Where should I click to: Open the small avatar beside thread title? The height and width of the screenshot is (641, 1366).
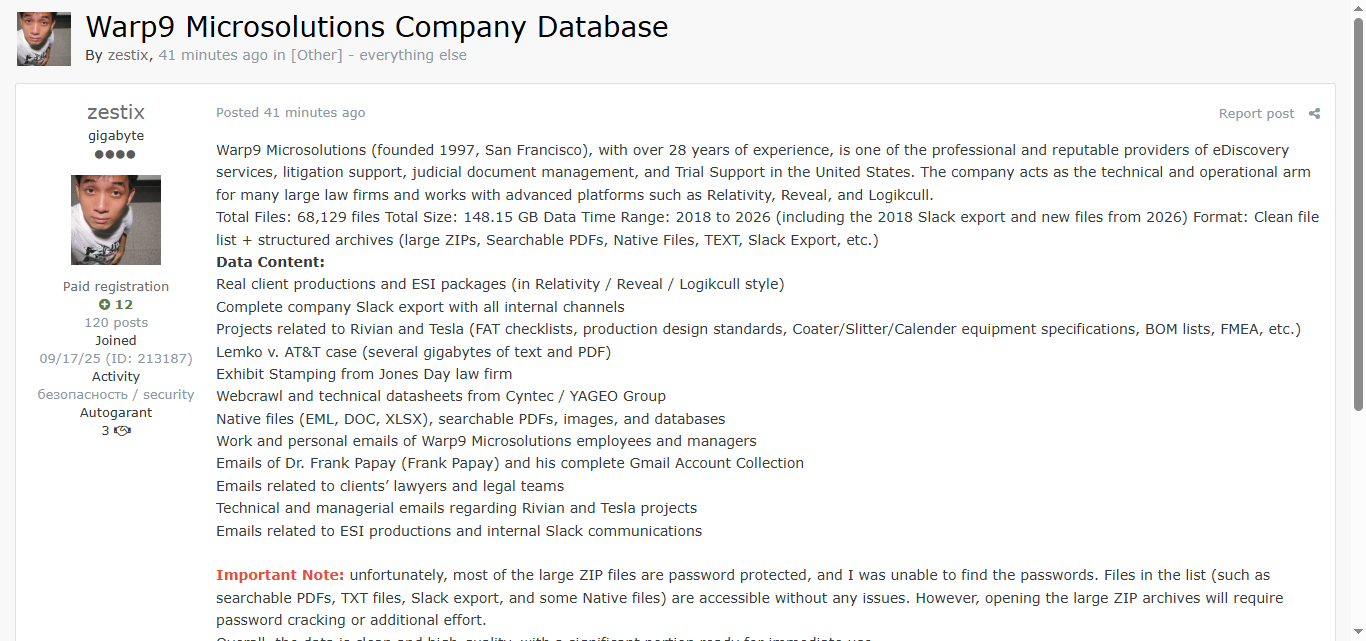[44, 39]
